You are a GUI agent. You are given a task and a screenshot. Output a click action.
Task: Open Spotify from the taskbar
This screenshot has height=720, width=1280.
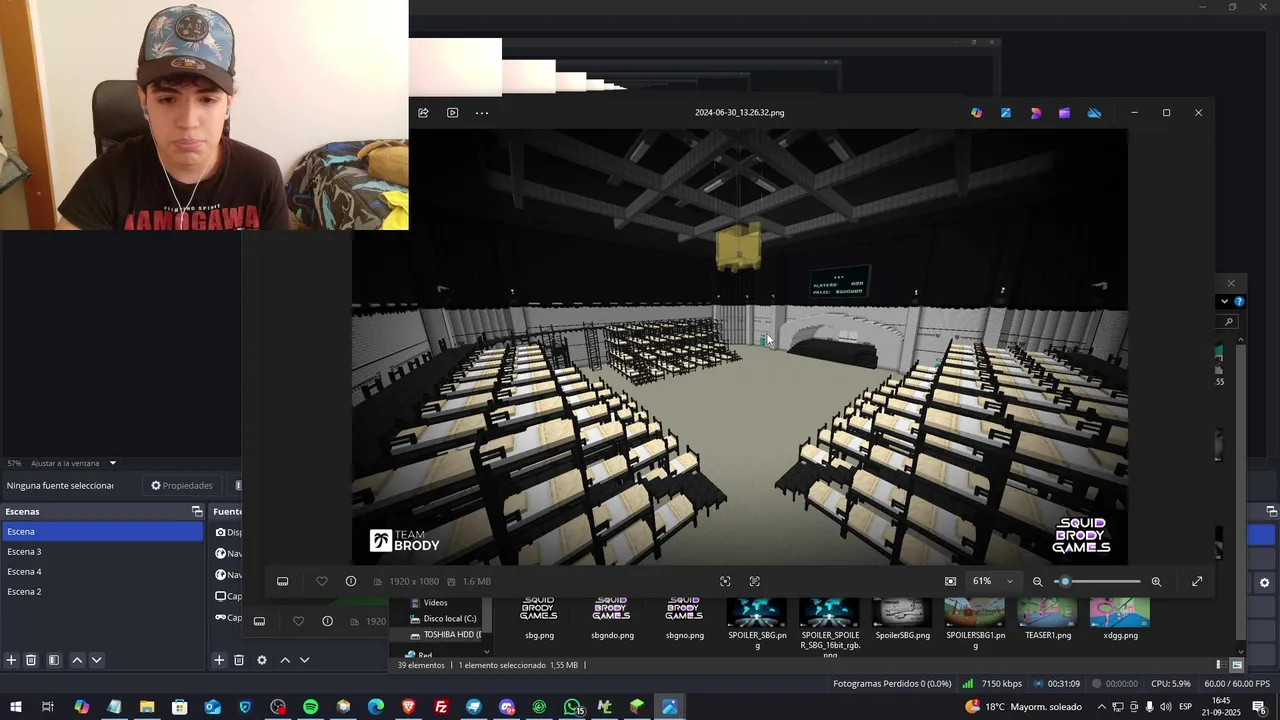310,707
